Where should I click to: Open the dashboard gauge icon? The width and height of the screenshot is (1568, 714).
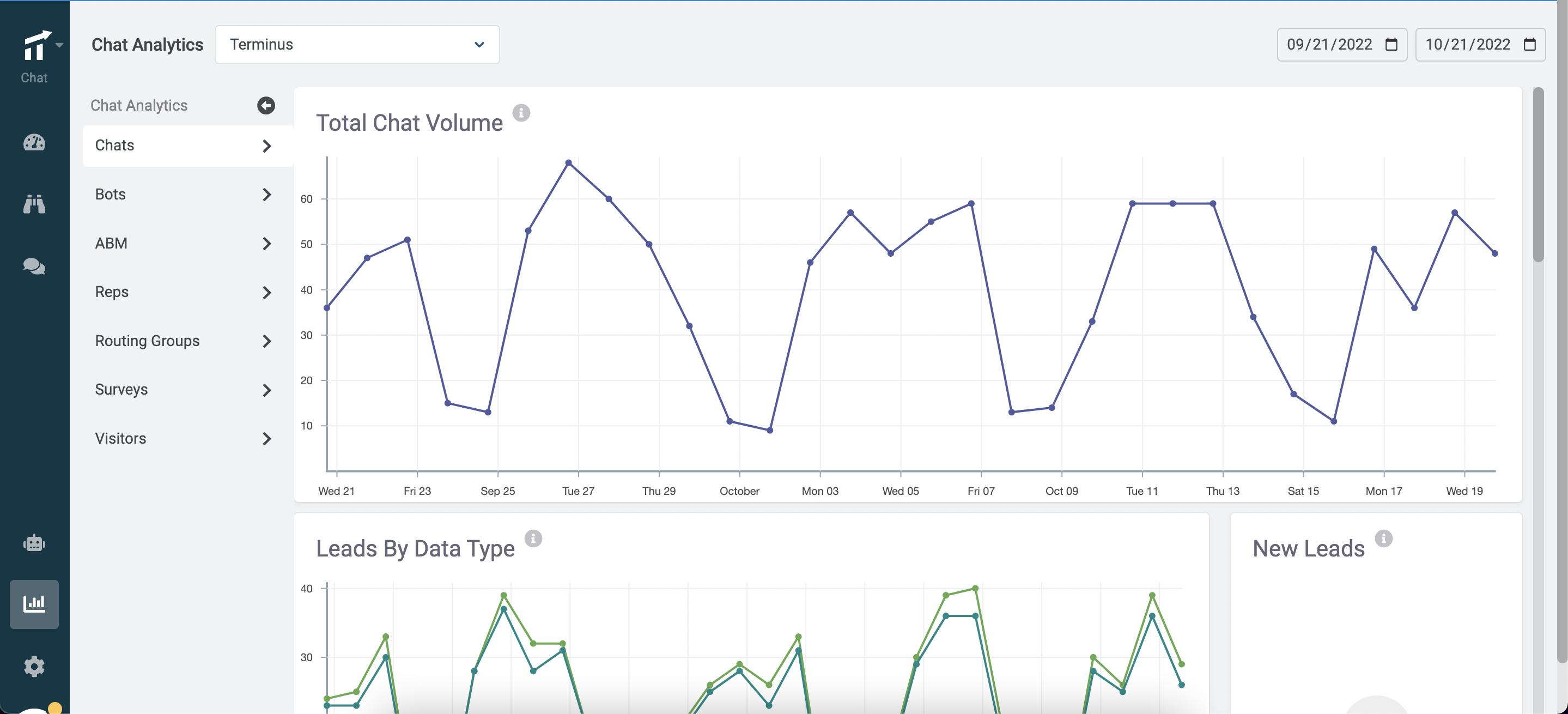pyautogui.click(x=34, y=142)
